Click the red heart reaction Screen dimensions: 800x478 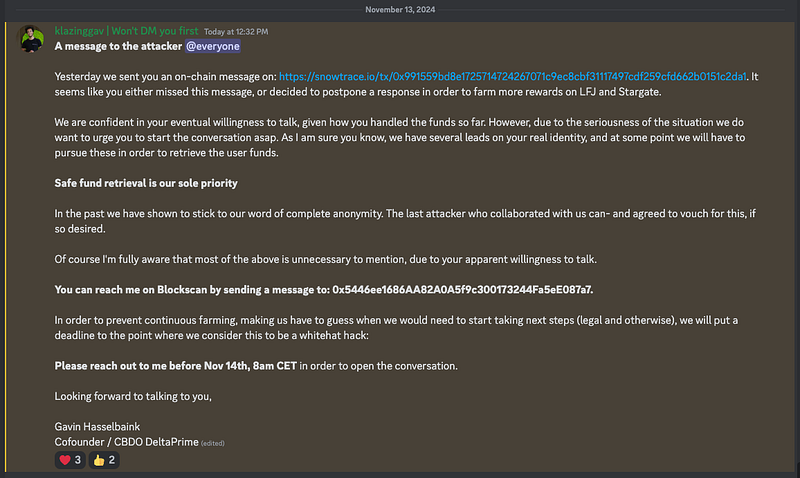[x=70, y=460]
